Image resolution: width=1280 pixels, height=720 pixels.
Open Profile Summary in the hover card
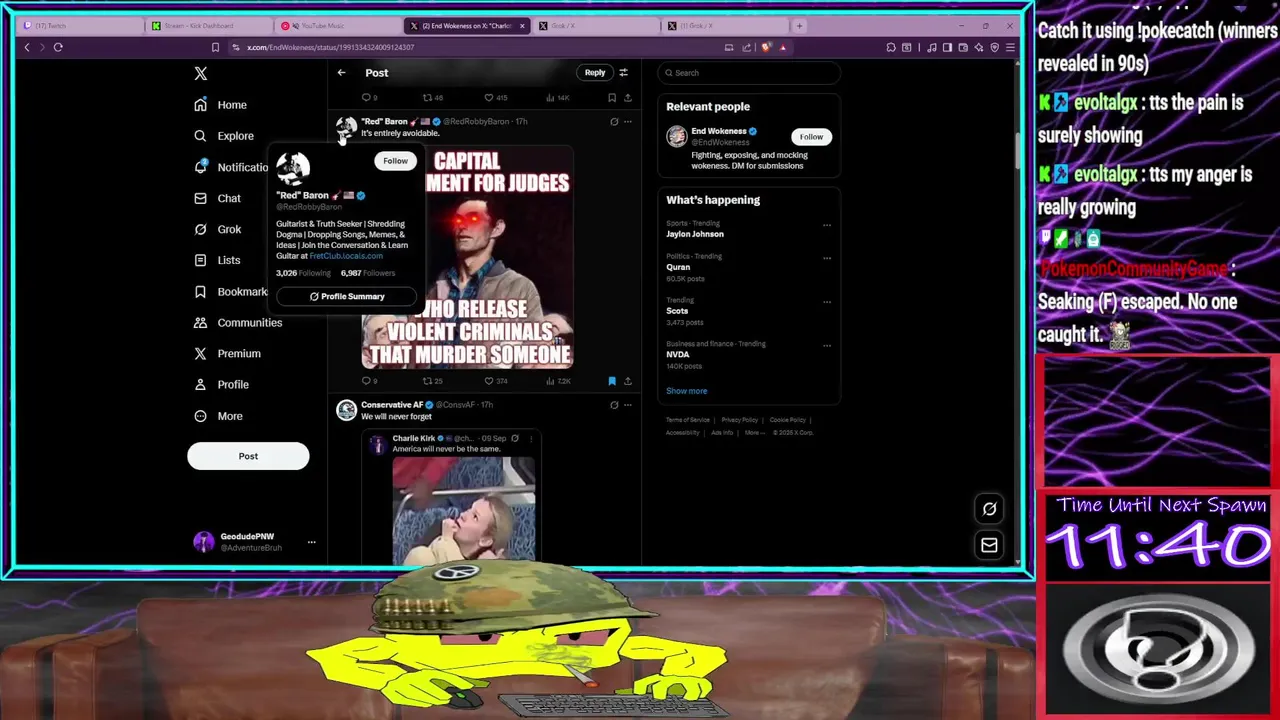346,296
